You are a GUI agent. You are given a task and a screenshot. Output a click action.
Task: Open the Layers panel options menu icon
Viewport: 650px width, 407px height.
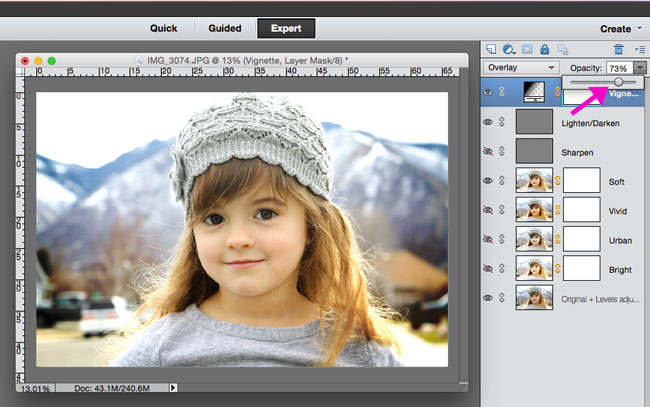[640, 50]
